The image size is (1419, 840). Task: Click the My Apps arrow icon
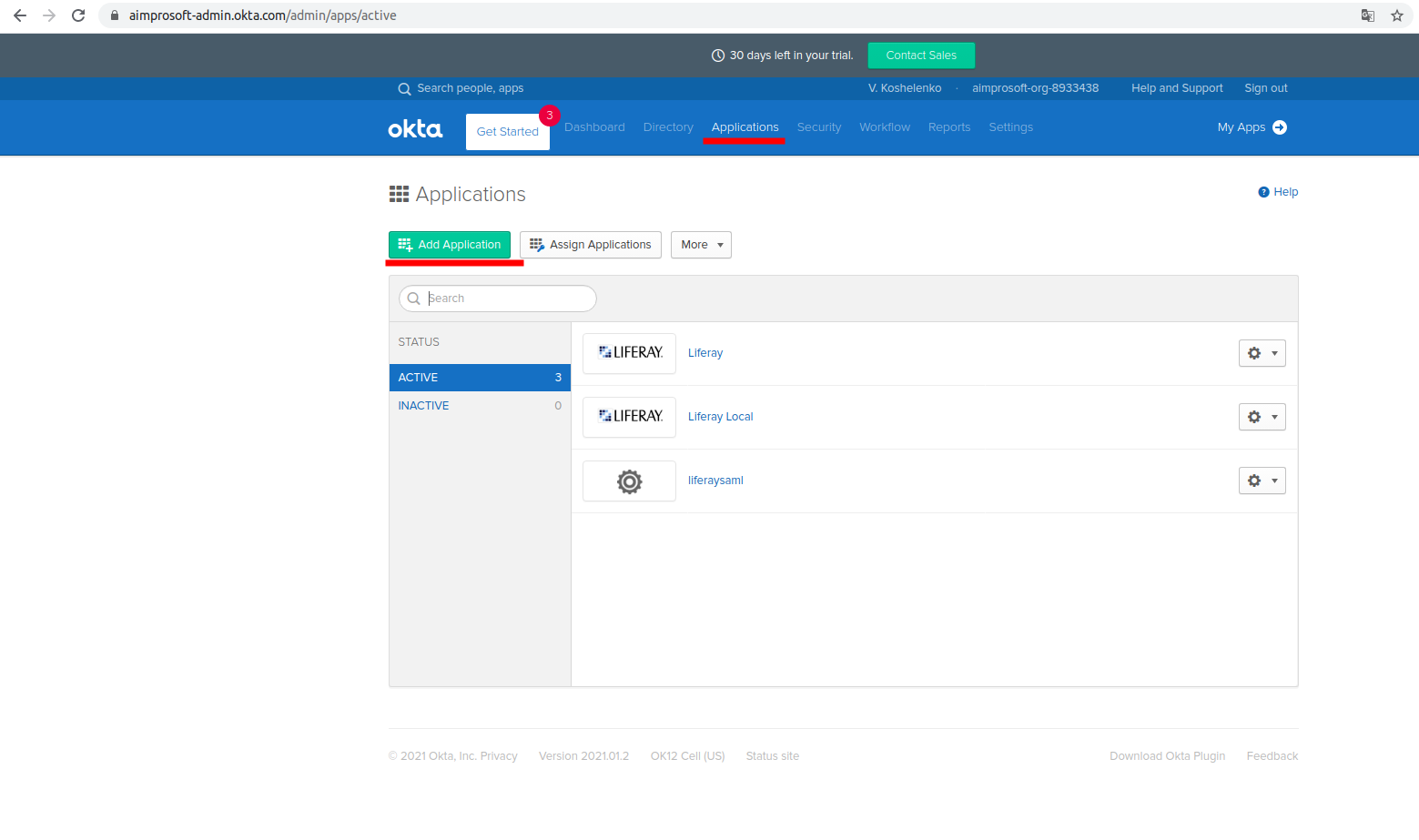(1280, 127)
